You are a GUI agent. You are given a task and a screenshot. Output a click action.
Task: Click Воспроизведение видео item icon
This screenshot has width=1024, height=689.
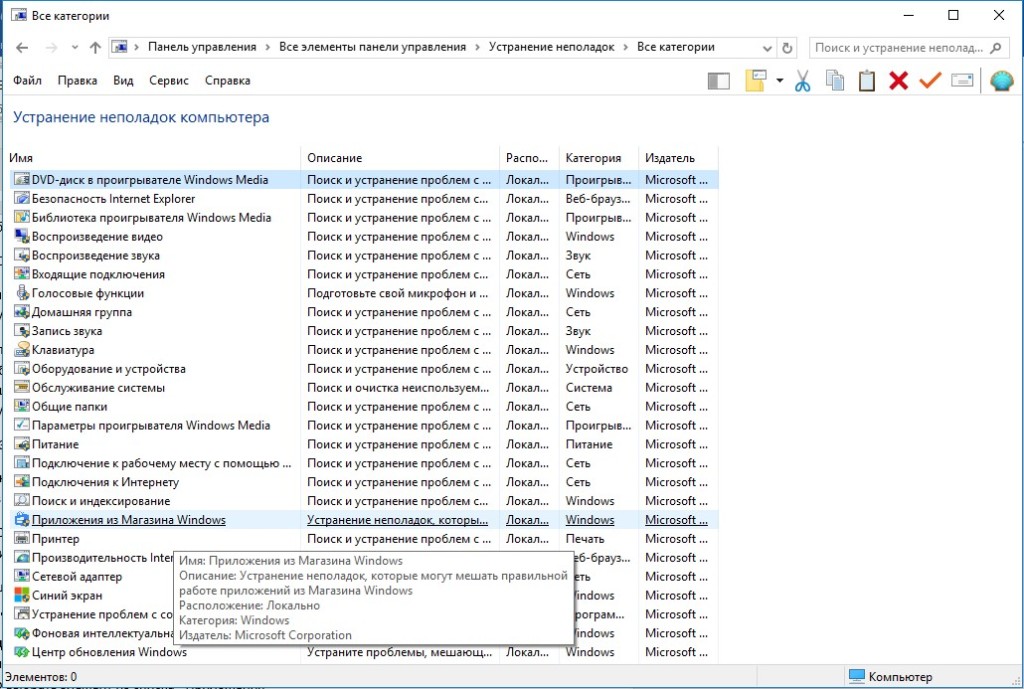22,236
